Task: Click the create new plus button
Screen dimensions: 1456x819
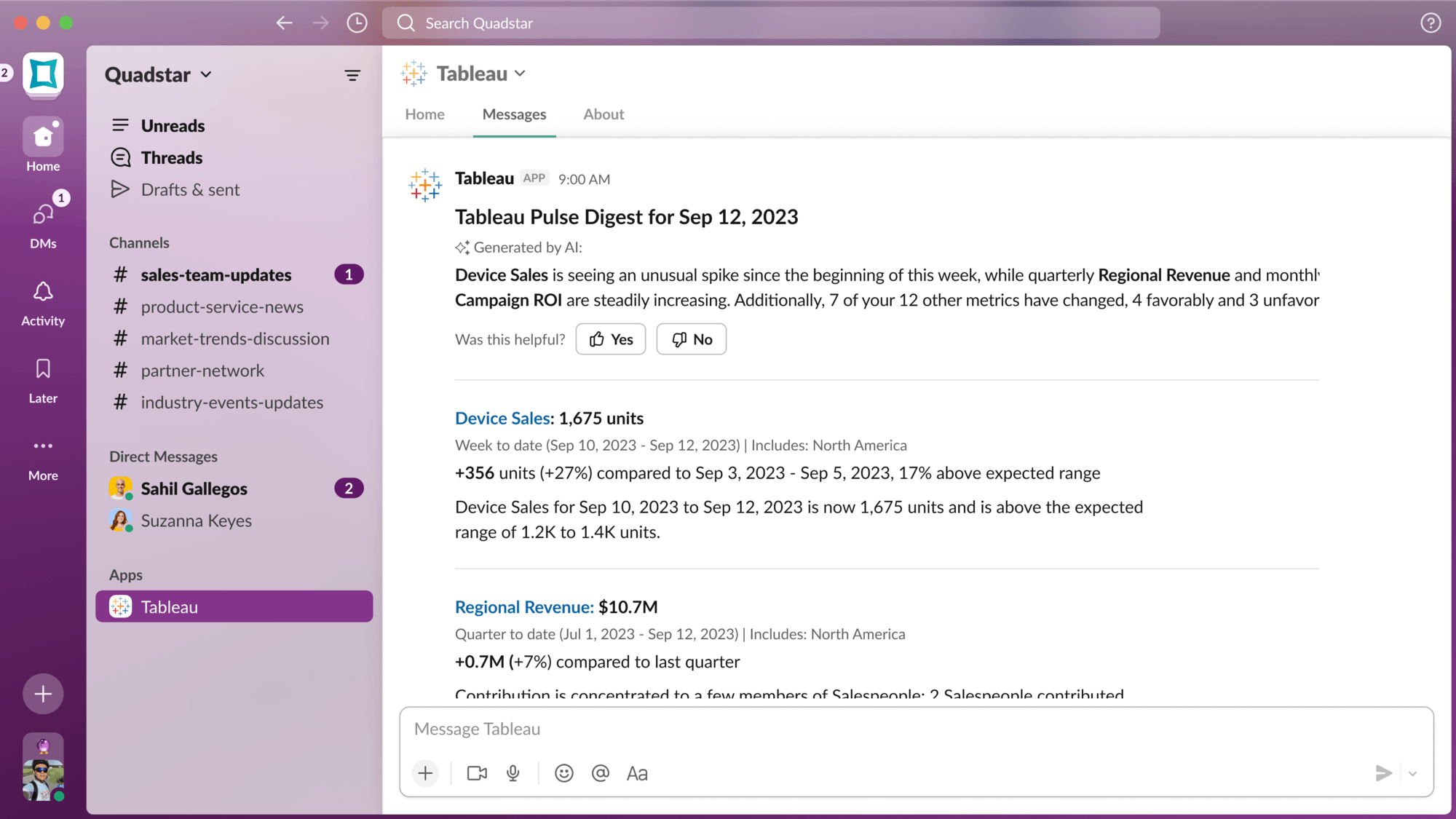Action: pos(43,694)
